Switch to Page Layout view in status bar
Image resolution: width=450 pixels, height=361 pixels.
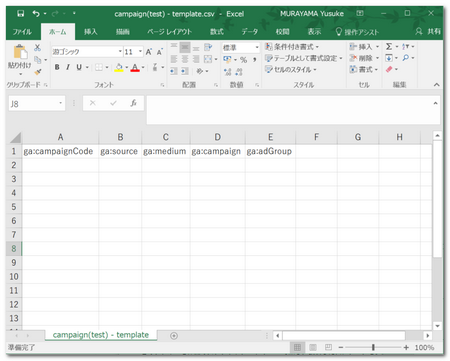(313, 347)
